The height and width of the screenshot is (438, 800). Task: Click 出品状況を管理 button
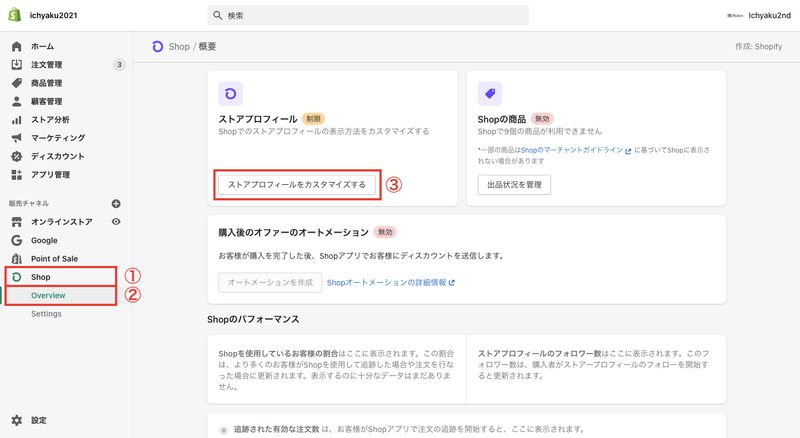point(514,184)
